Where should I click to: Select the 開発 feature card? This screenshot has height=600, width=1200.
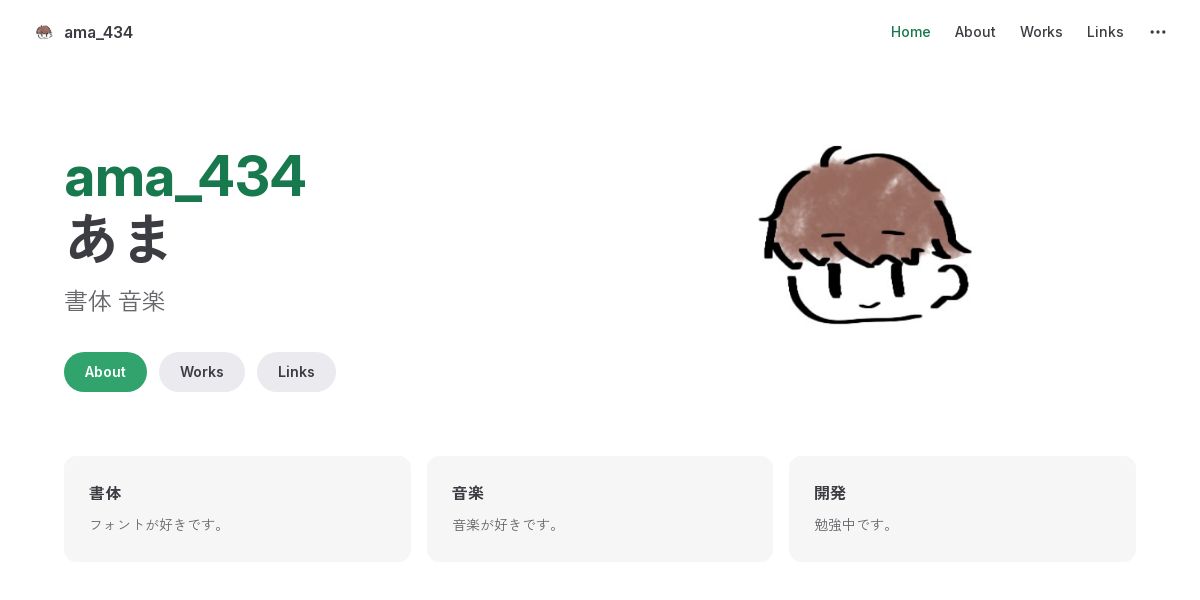pyautogui.click(x=962, y=509)
